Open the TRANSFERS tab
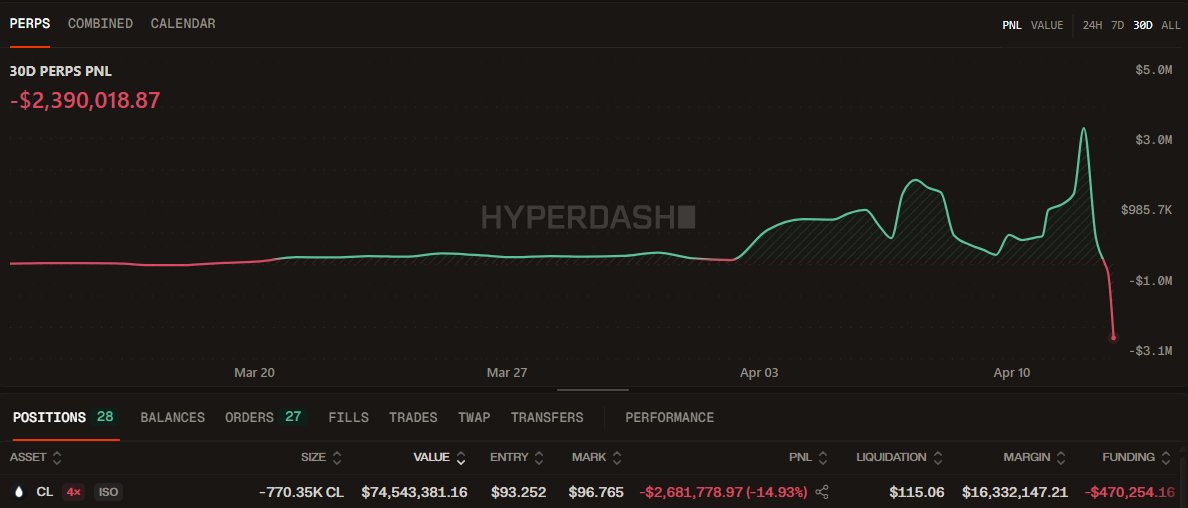The image size is (1188, 508). point(547,417)
